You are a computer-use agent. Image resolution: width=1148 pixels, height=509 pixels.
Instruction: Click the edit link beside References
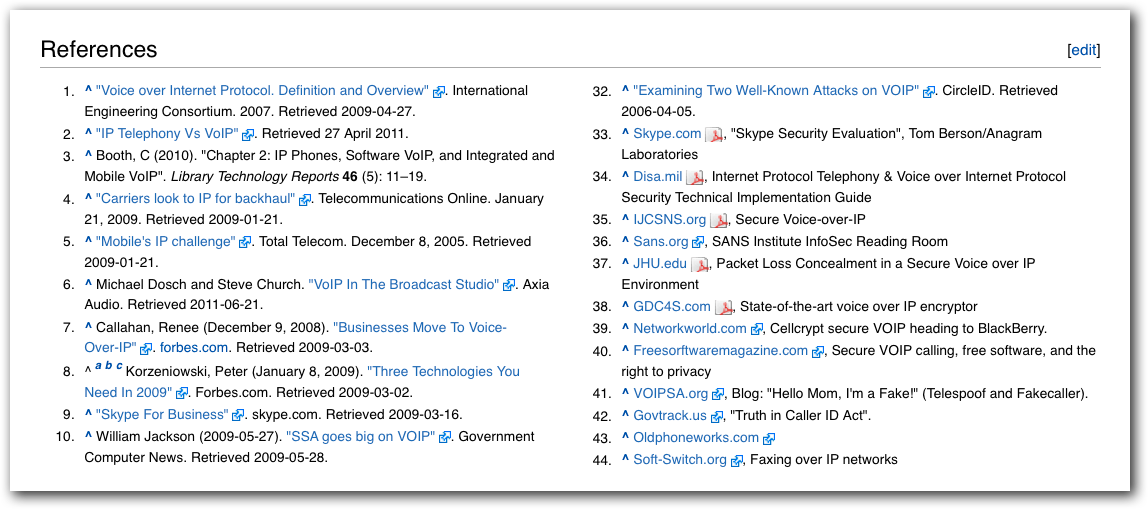pos(1084,50)
